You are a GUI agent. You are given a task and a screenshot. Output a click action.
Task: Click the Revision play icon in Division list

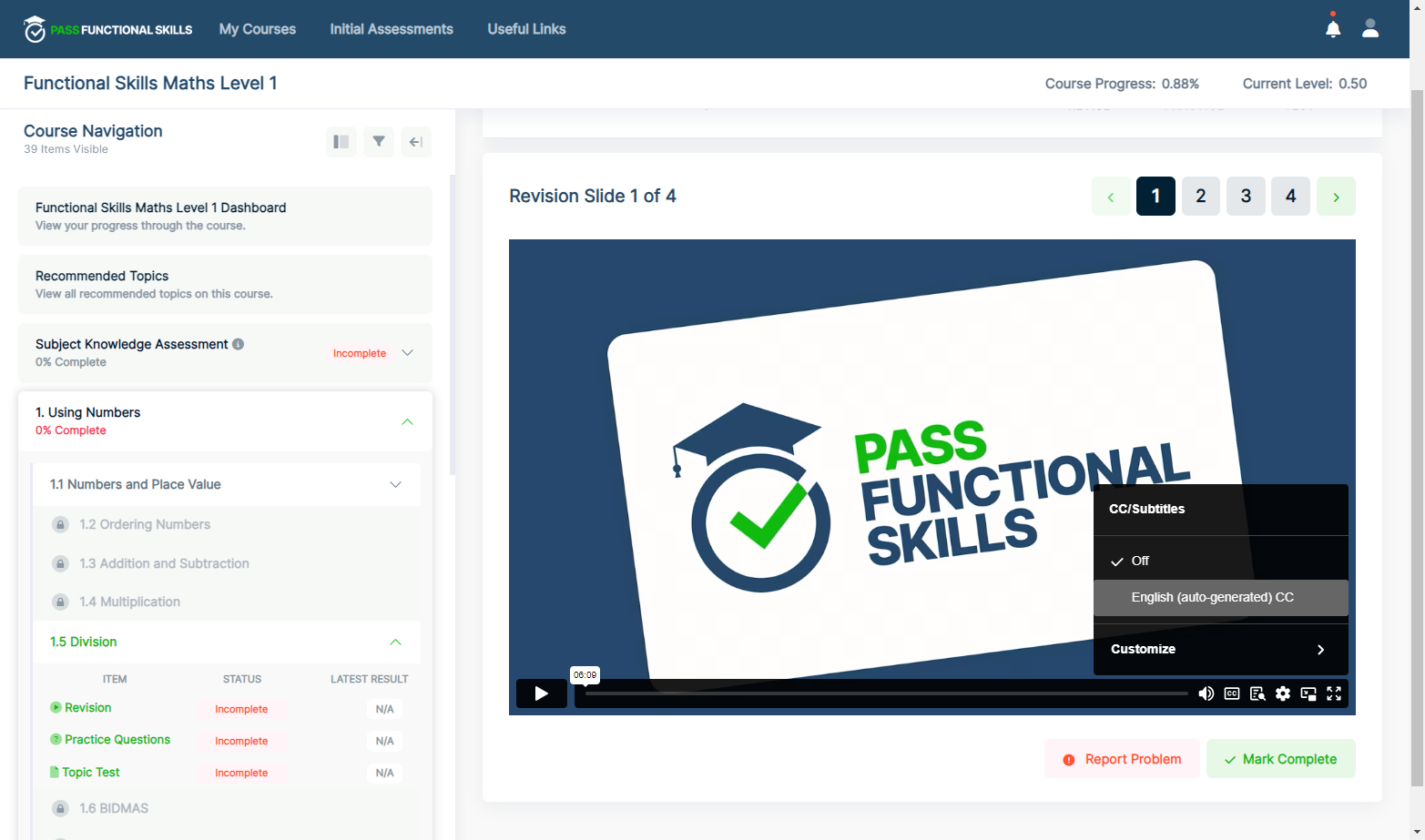point(56,707)
